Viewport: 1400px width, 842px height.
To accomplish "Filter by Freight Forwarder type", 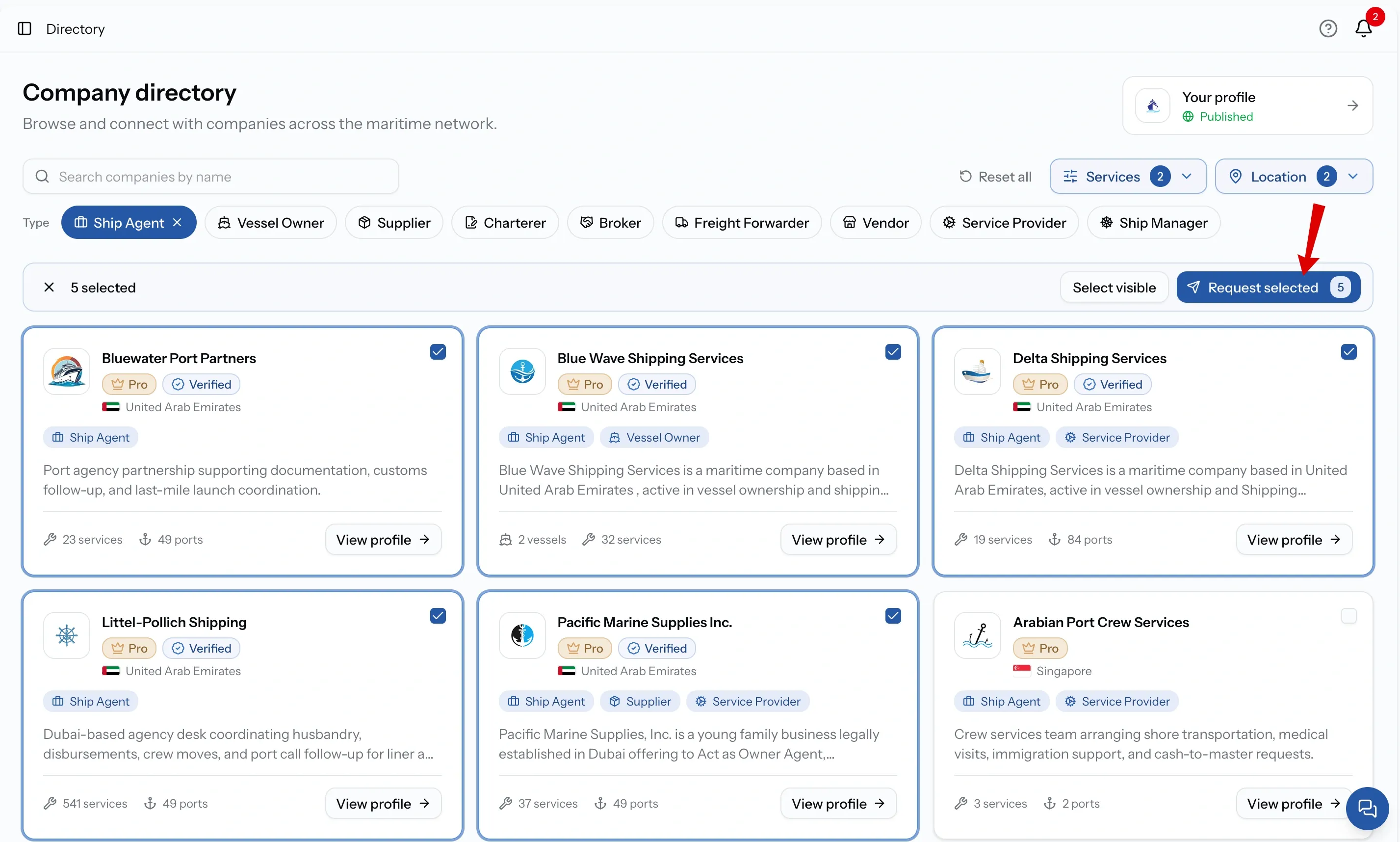I will 741,222.
